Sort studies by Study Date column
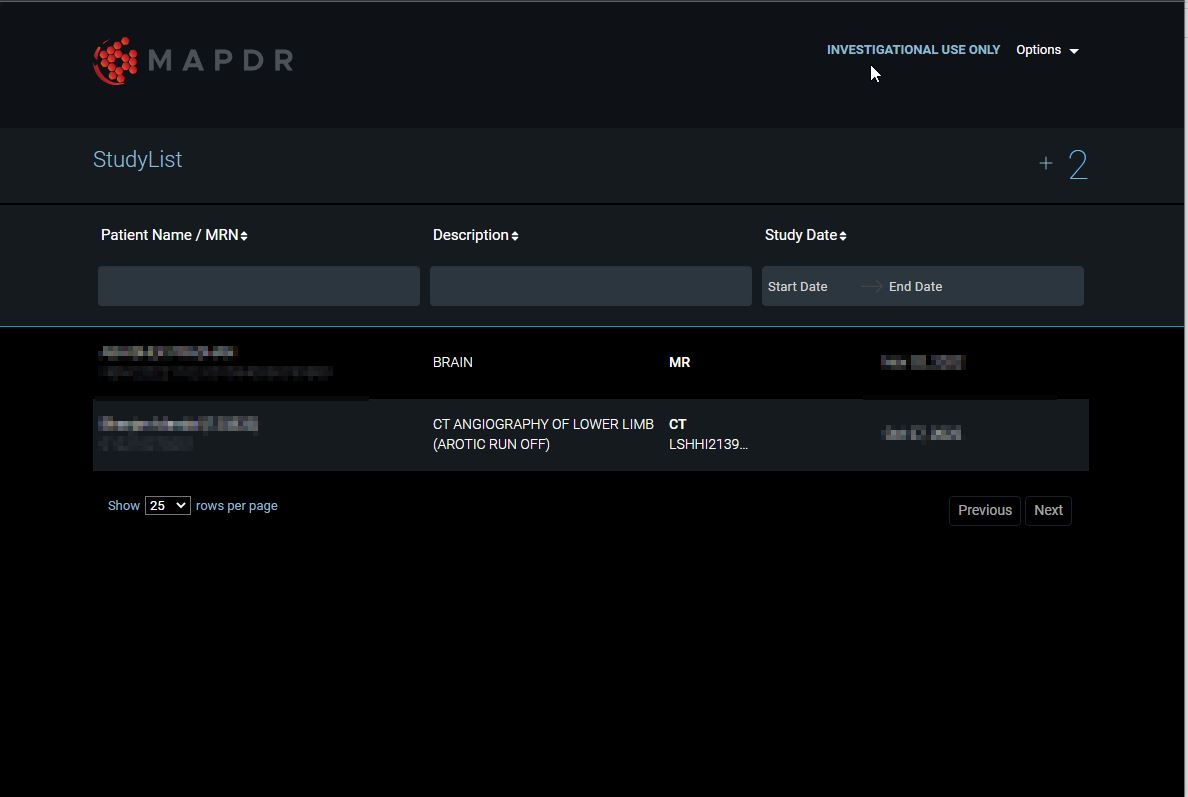Screen dimensions: 1188x797 coord(805,235)
